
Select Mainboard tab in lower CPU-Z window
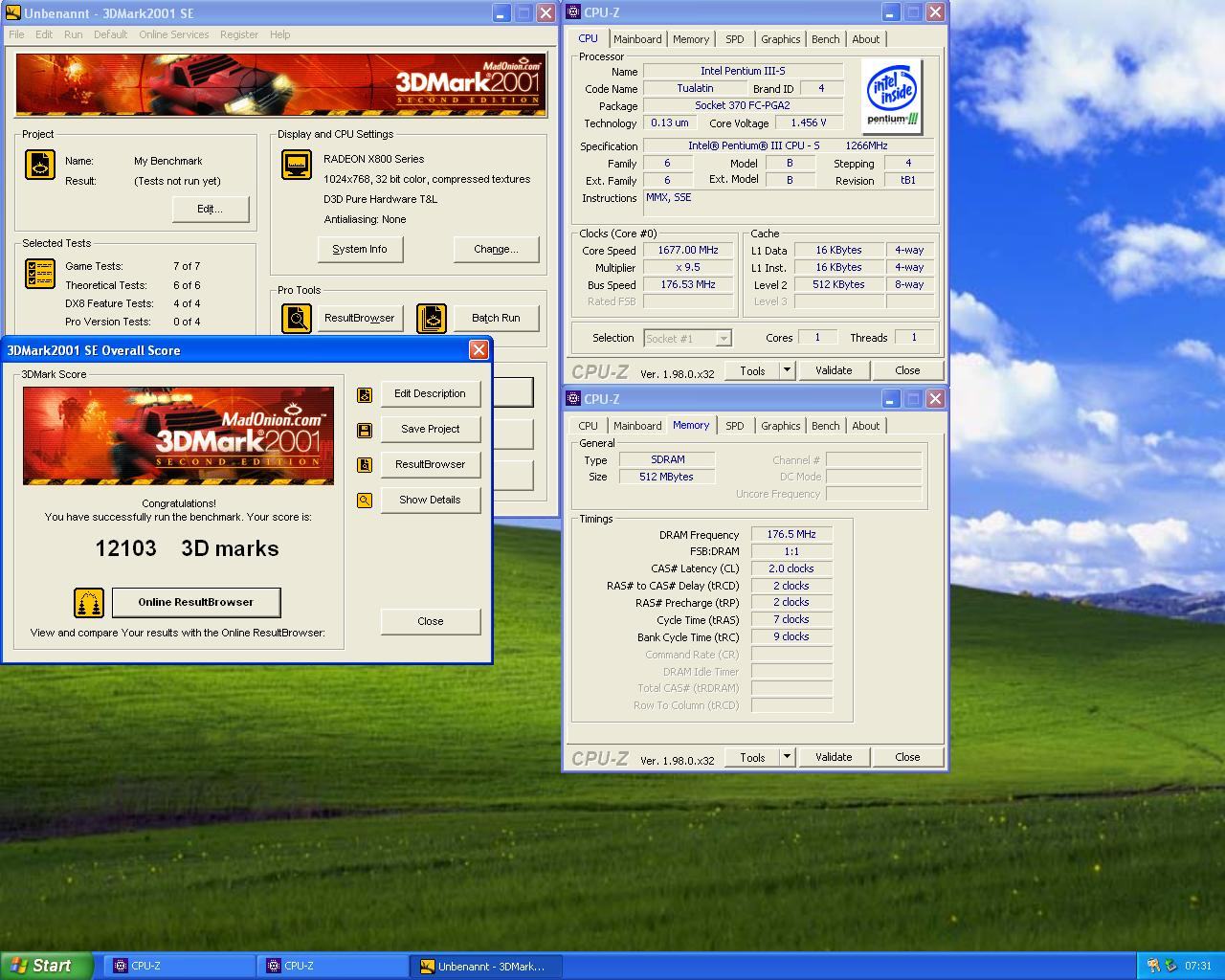[637, 426]
